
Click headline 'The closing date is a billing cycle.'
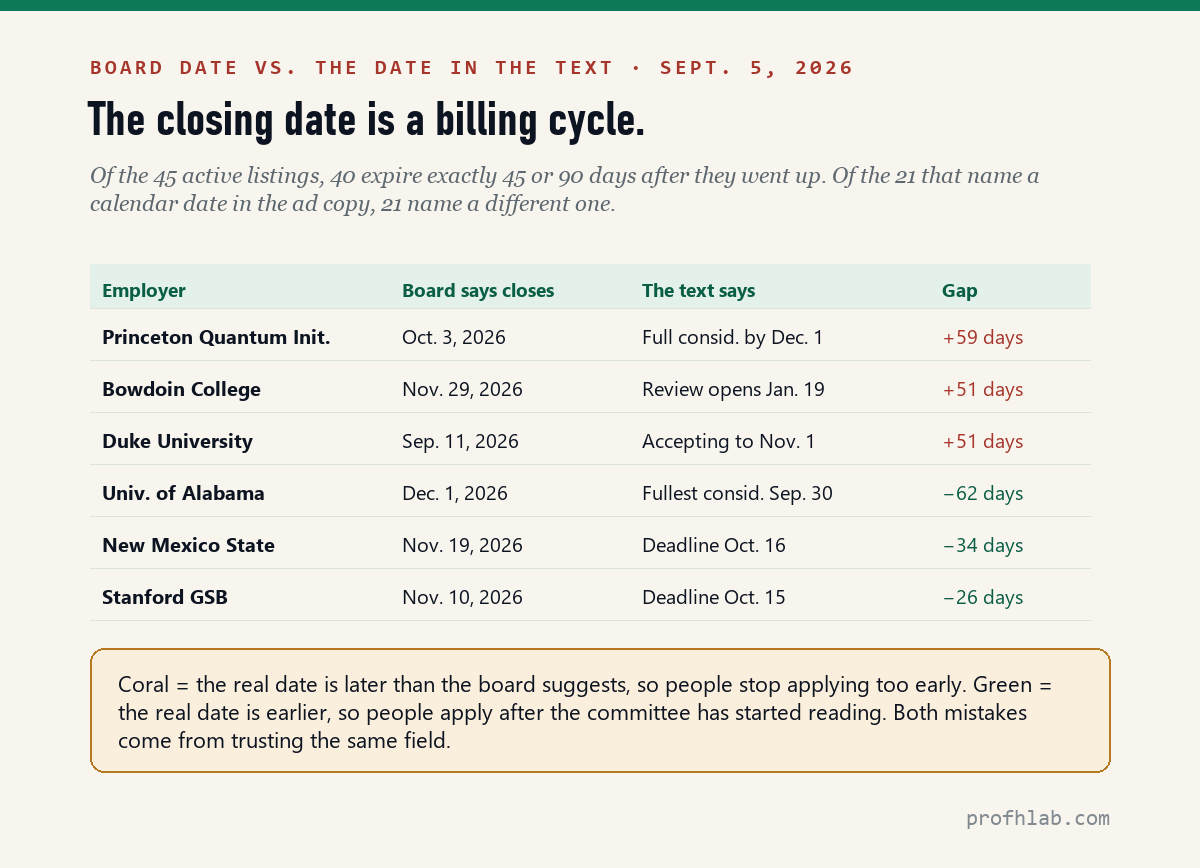point(366,120)
